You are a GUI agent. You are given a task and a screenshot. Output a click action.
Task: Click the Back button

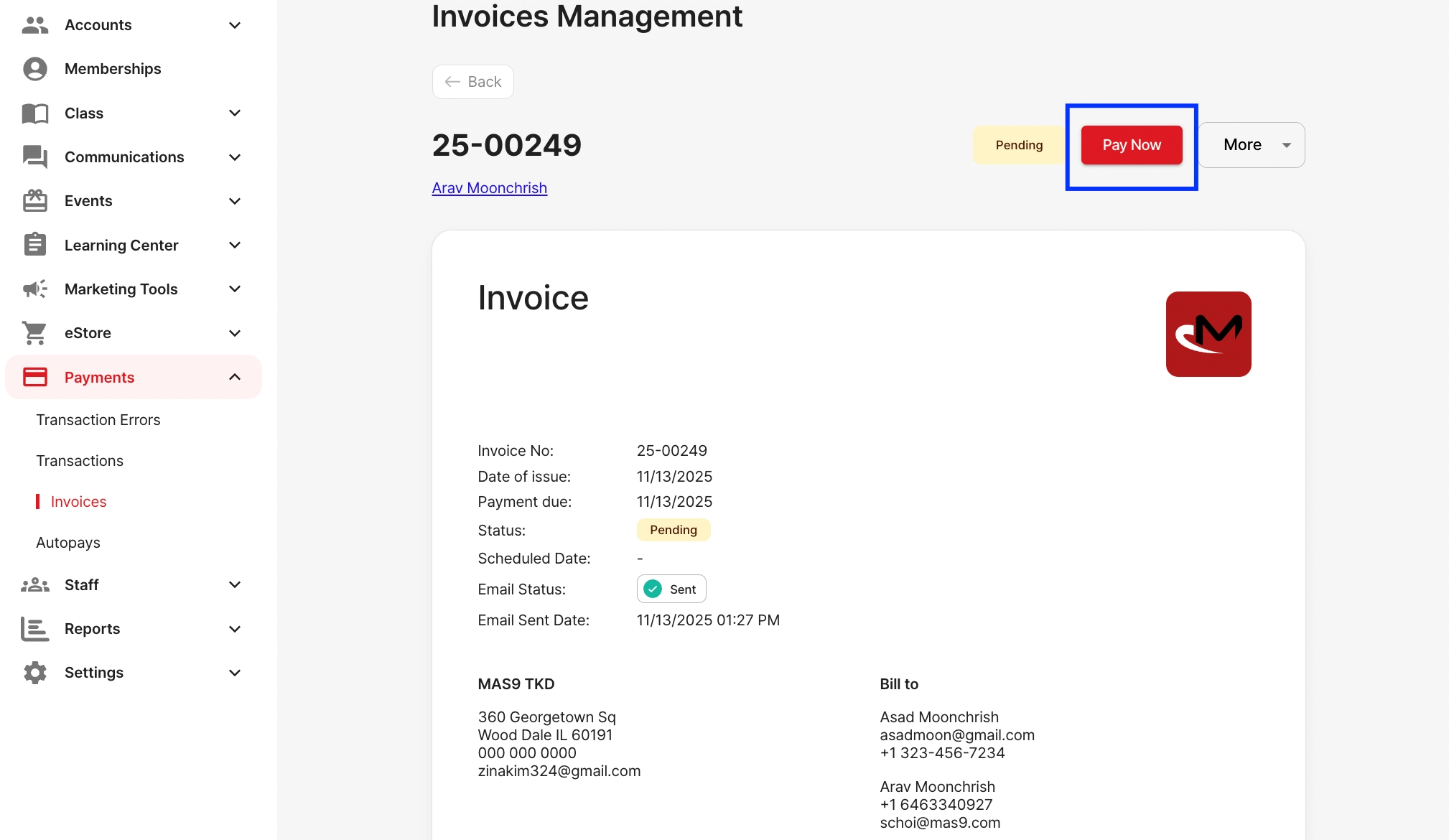coord(473,82)
